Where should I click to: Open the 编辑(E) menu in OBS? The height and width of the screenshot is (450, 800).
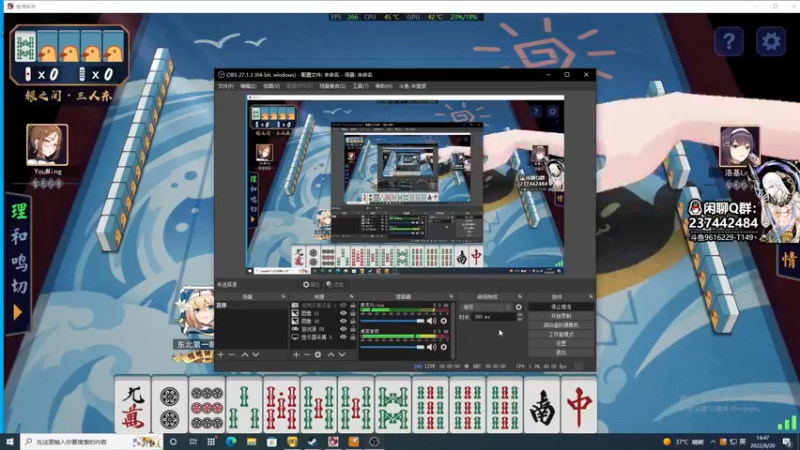coord(248,86)
